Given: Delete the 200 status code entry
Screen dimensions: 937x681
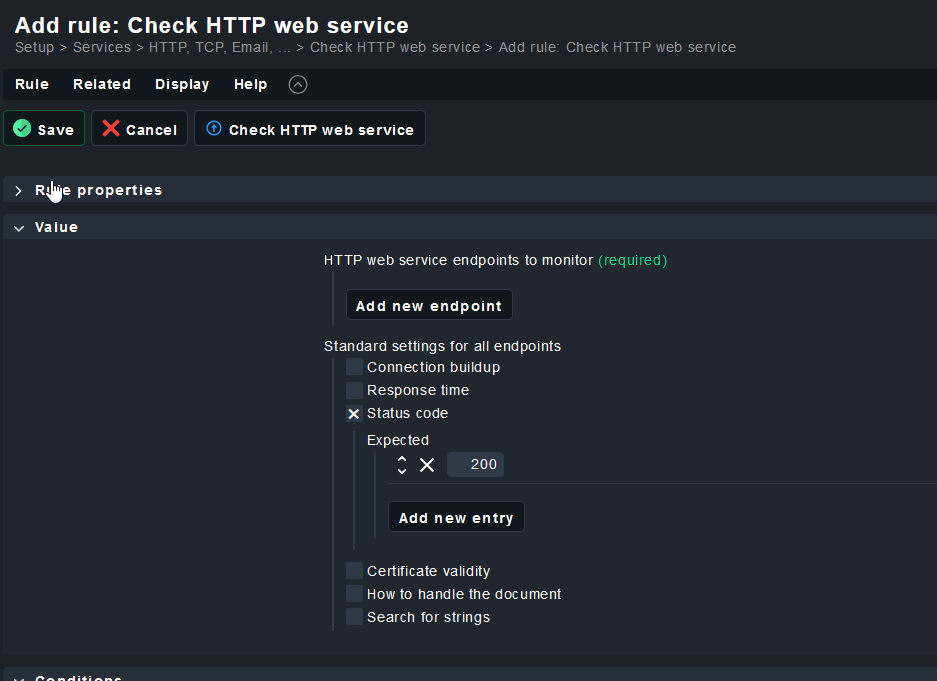Looking at the screenshot, I should (x=427, y=465).
